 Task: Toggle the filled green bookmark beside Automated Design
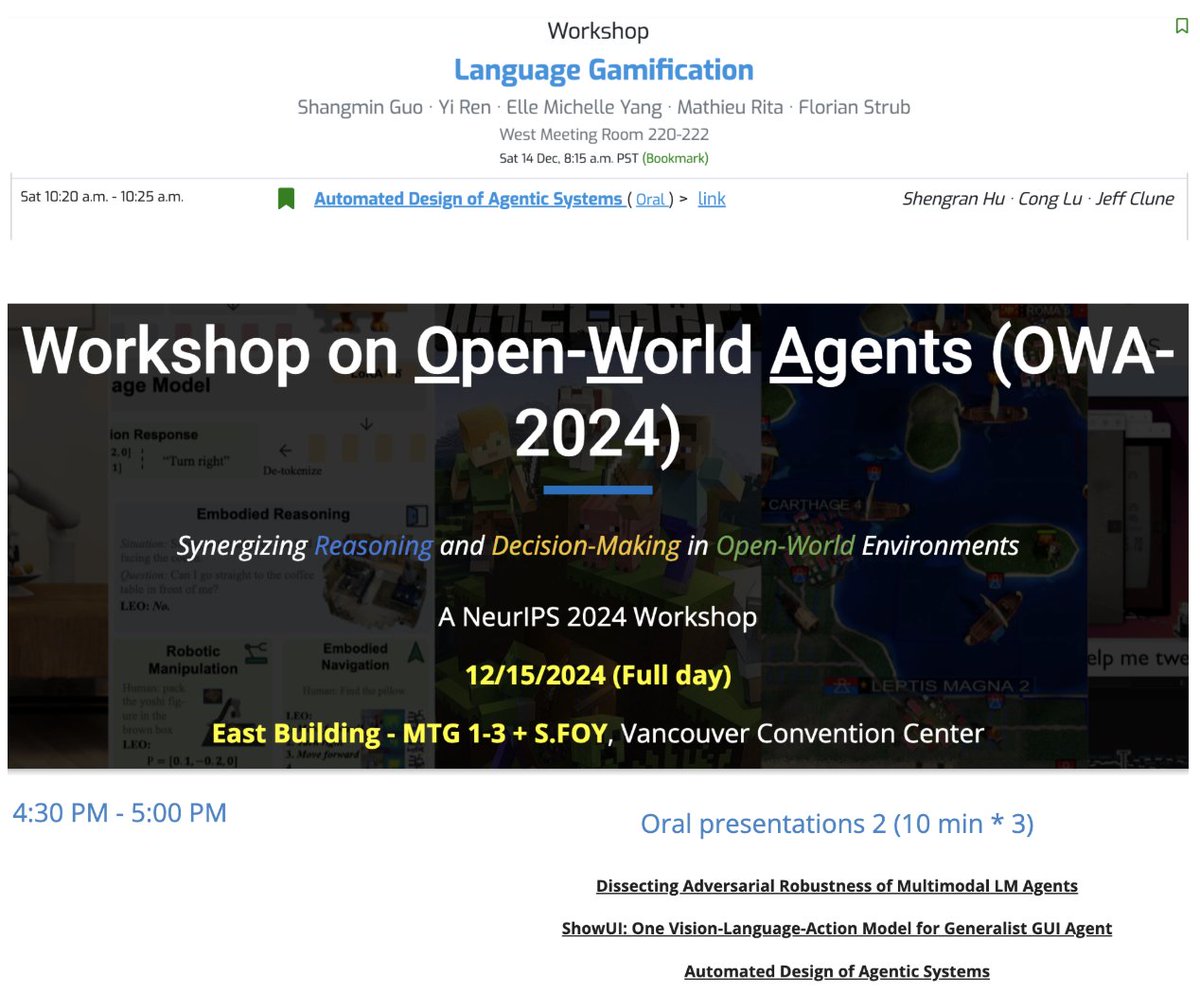click(x=286, y=199)
